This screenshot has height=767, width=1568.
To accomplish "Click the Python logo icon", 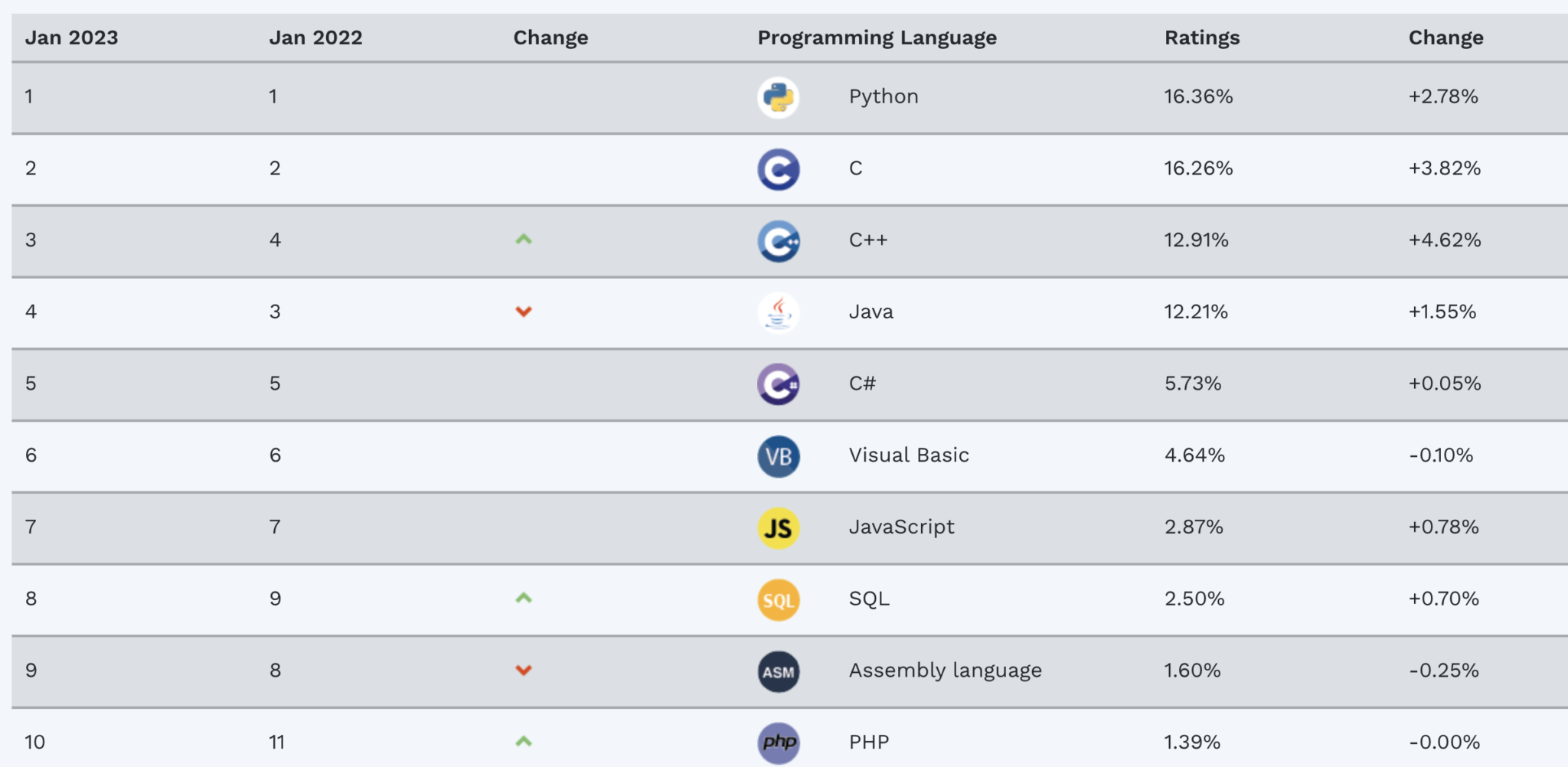I will (779, 97).
